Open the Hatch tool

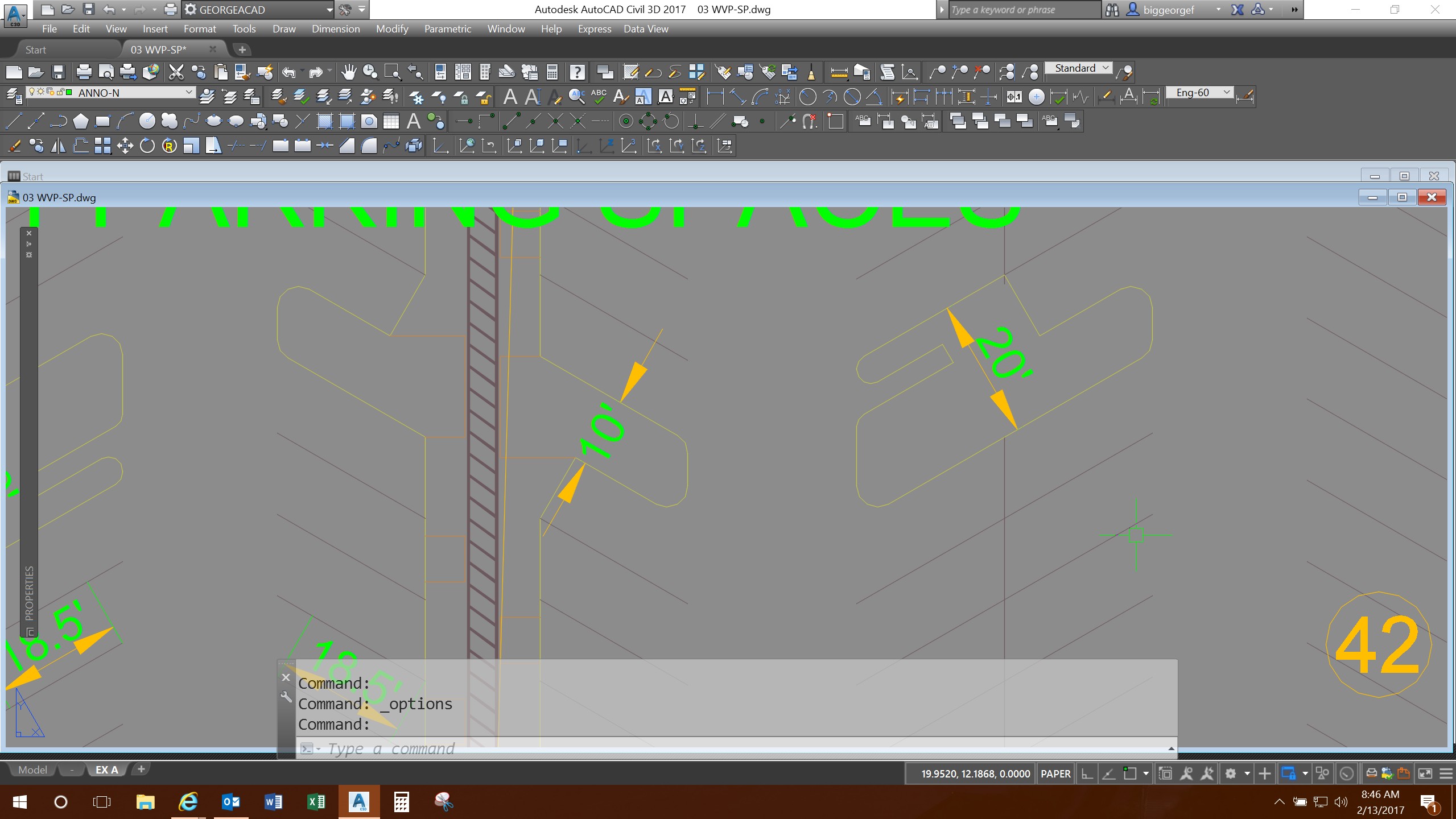tap(324, 121)
